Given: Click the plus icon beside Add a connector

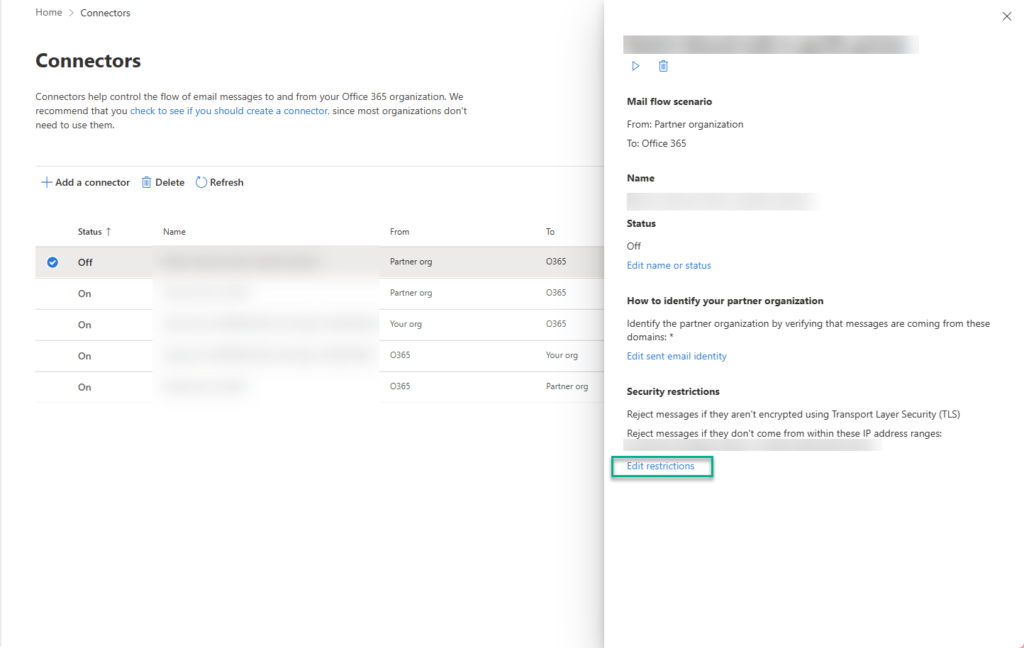Looking at the screenshot, I should [46, 182].
